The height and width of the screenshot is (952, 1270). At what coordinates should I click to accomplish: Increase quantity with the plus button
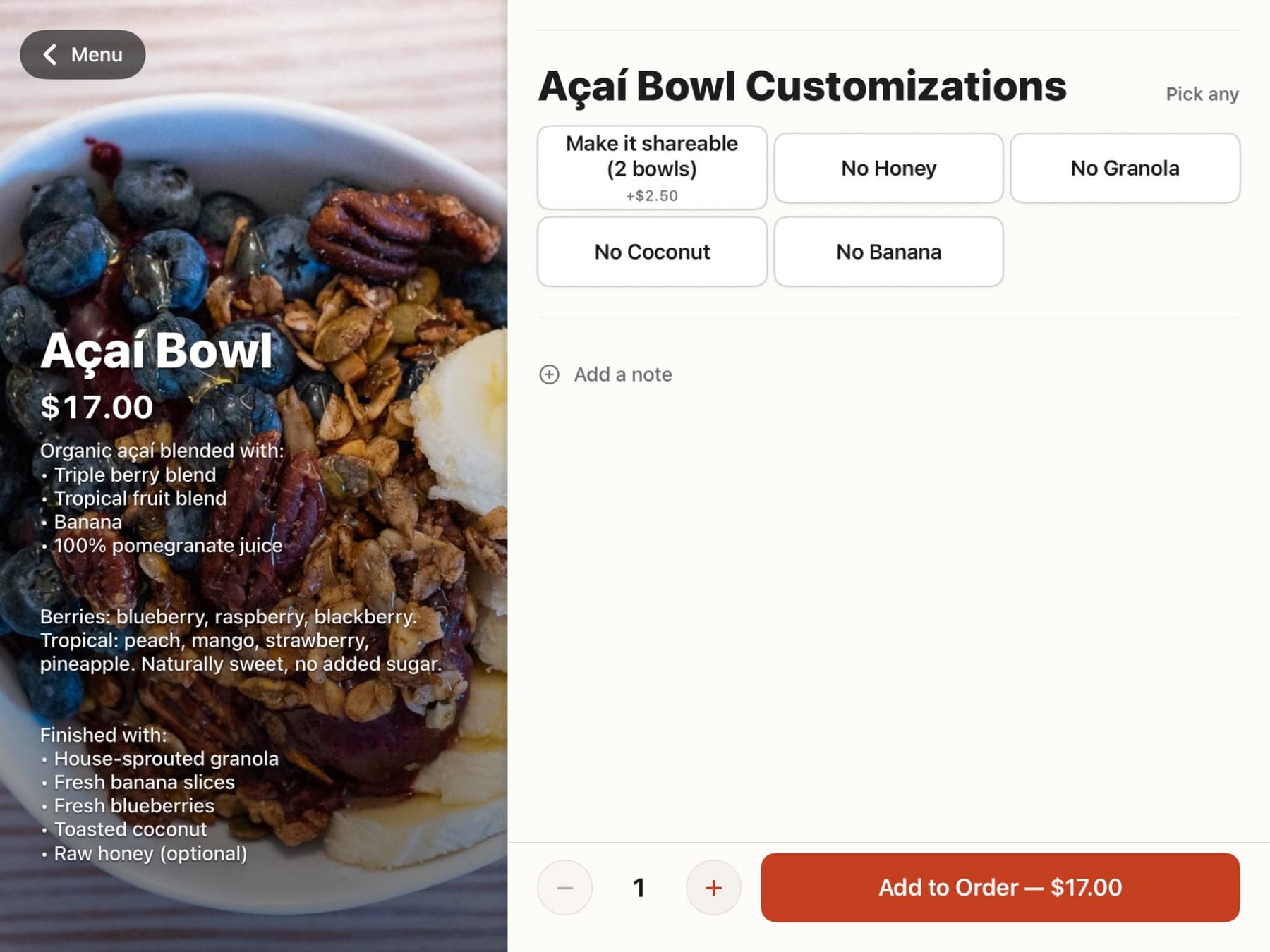713,887
